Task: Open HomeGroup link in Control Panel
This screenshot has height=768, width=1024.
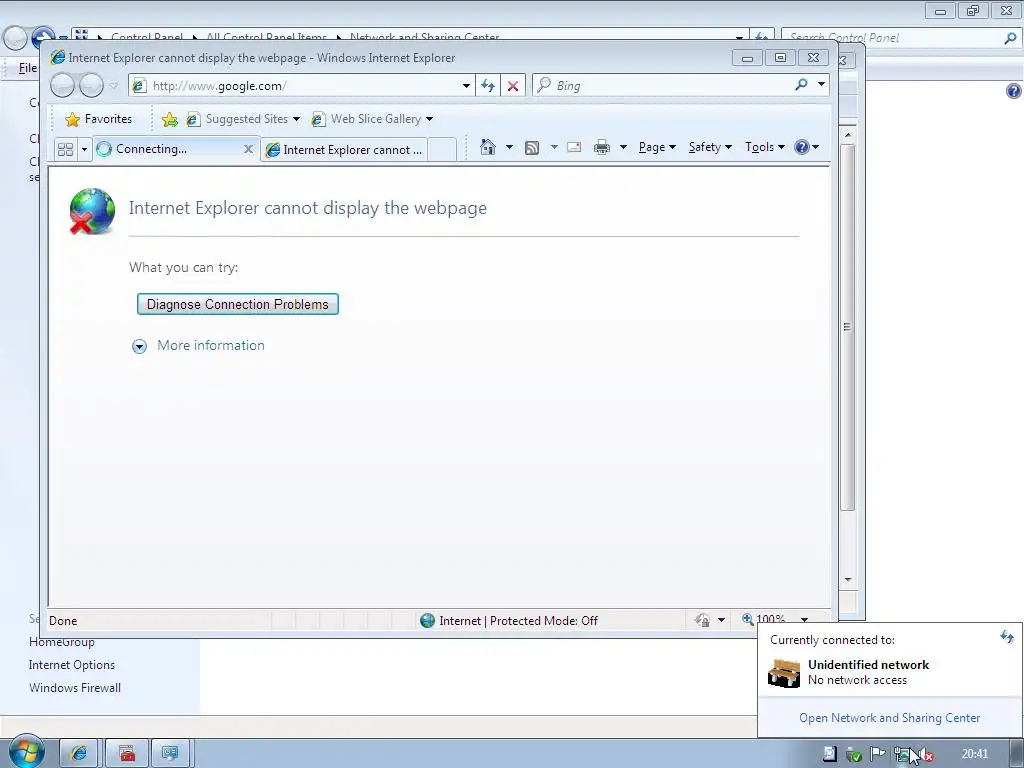Action: click(x=61, y=643)
